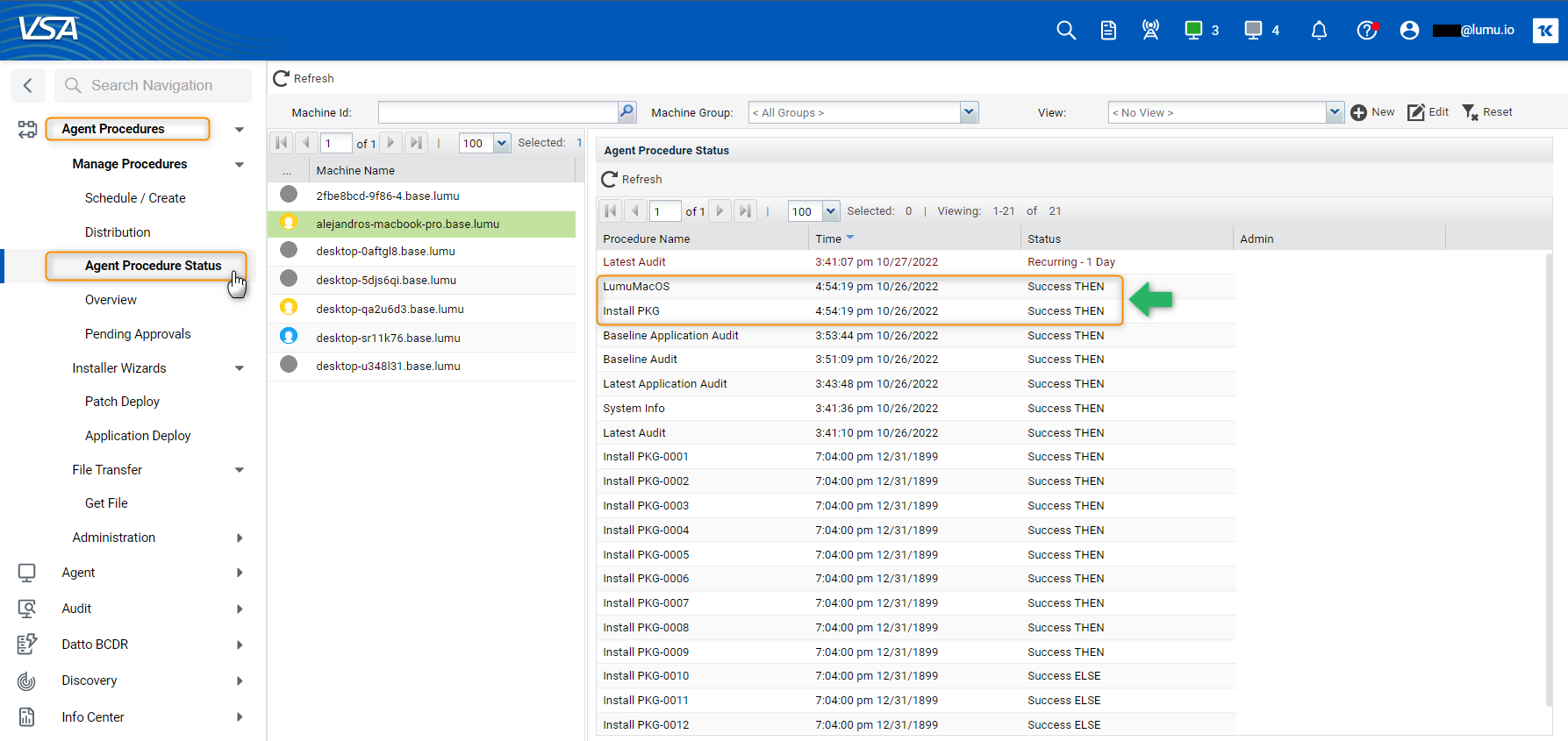
Task: Refresh the Agent Procedure Status panel
Action: [632, 179]
